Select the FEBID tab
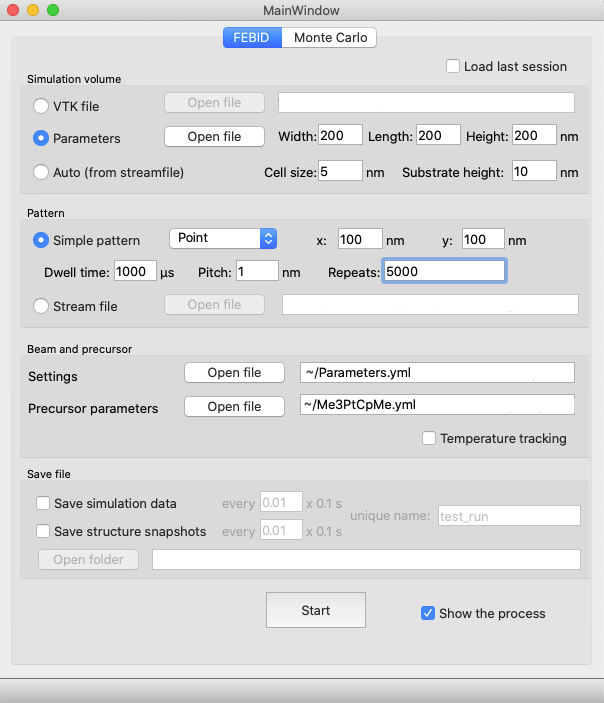 (252, 37)
